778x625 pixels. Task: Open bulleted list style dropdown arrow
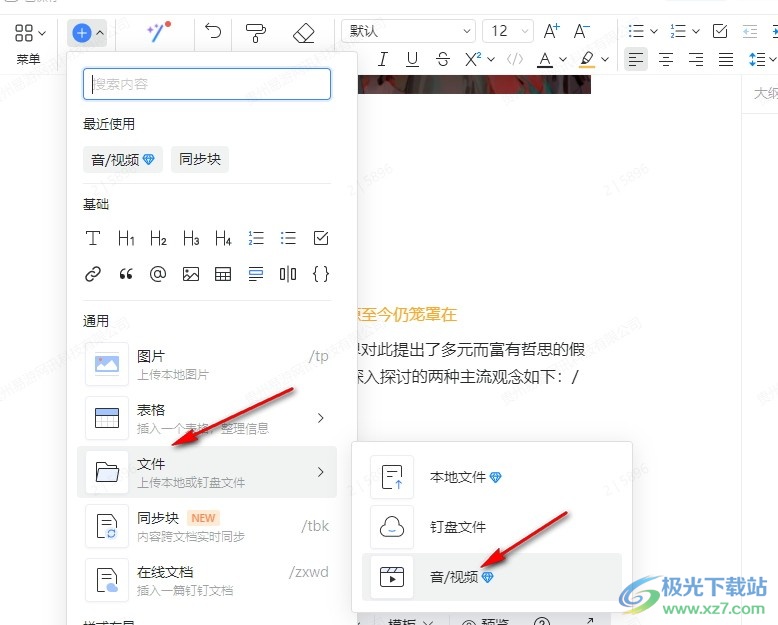[x=654, y=31]
